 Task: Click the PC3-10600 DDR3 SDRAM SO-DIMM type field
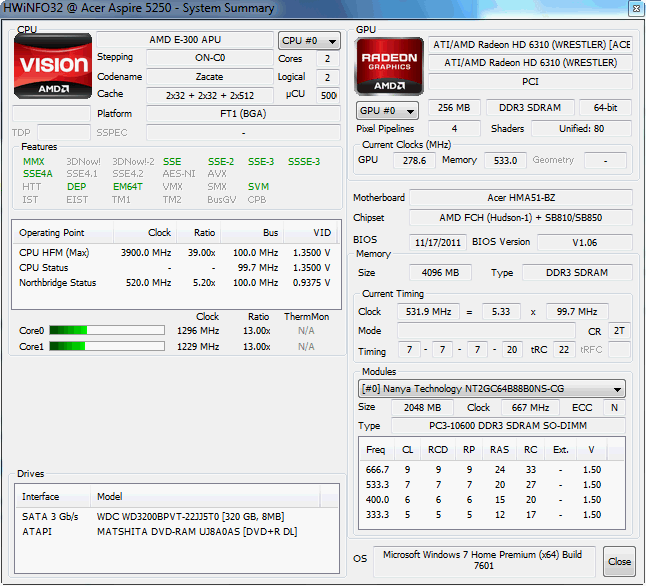pyautogui.click(x=508, y=426)
